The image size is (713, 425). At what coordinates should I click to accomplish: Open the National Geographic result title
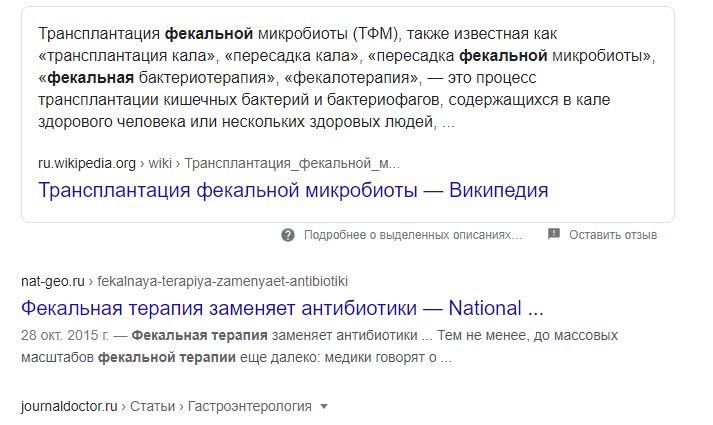[282, 307]
